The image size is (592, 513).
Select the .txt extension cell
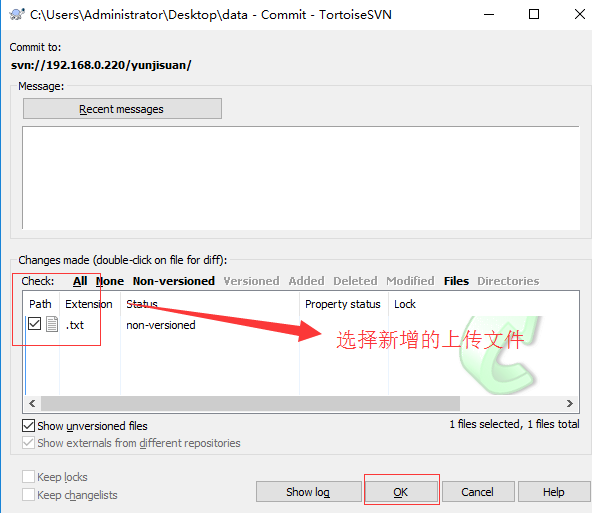point(75,325)
